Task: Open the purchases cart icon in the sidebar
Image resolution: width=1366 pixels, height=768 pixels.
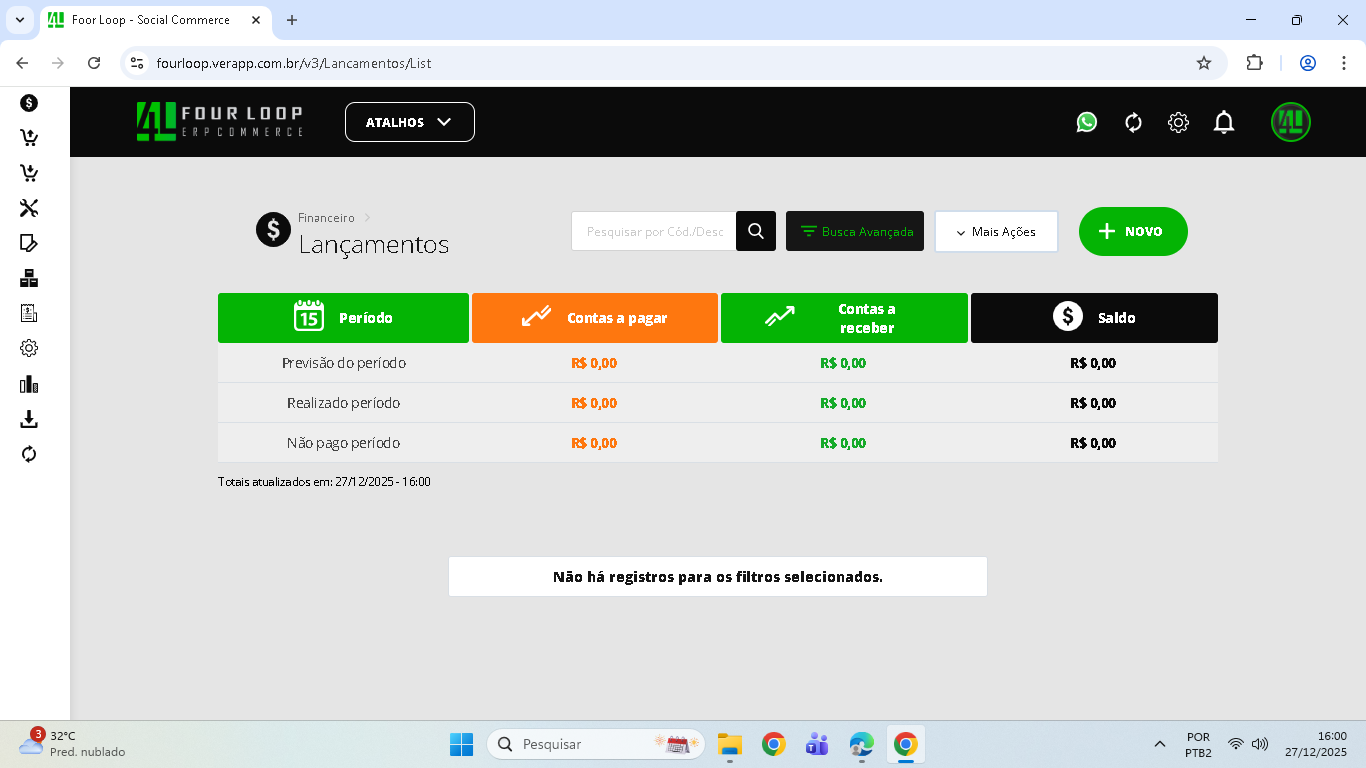Action: point(29,173)
